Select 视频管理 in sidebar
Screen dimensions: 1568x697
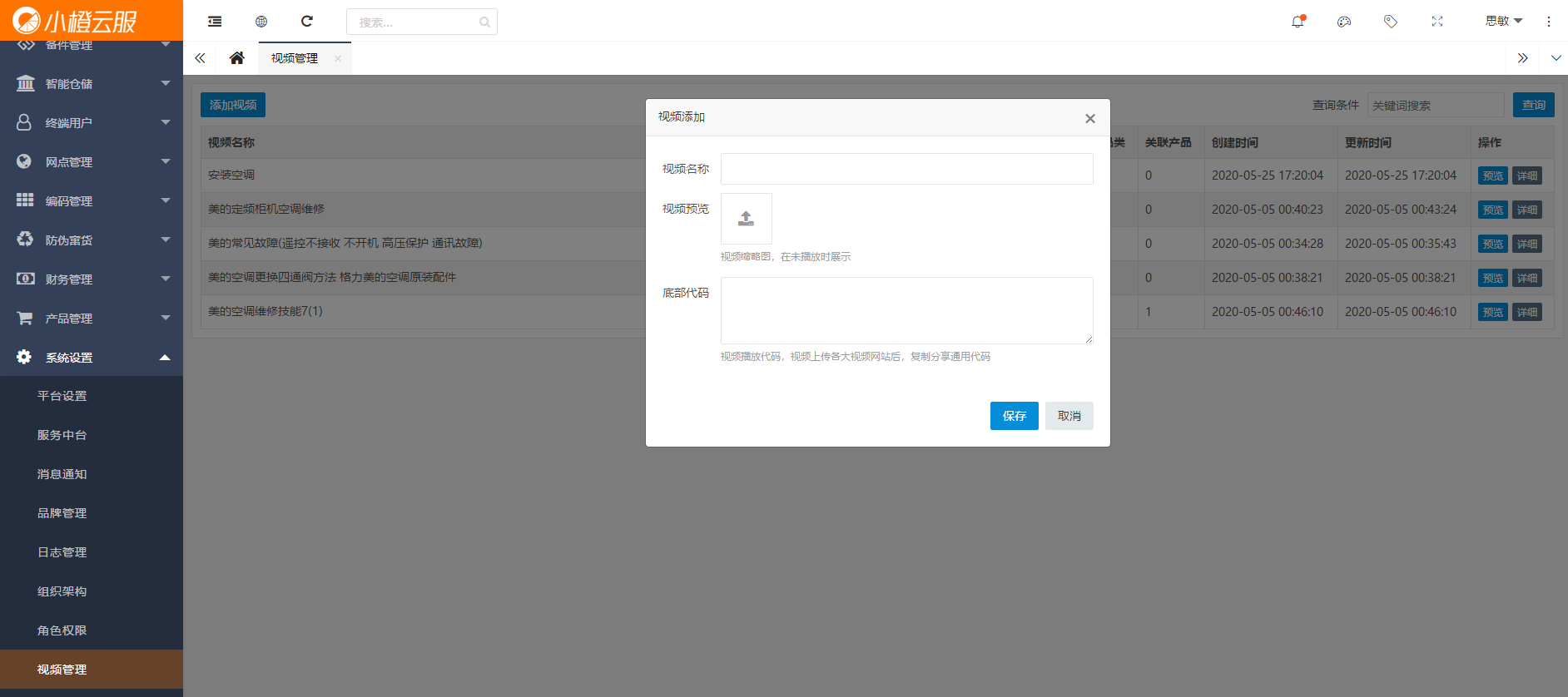[92, 670]
